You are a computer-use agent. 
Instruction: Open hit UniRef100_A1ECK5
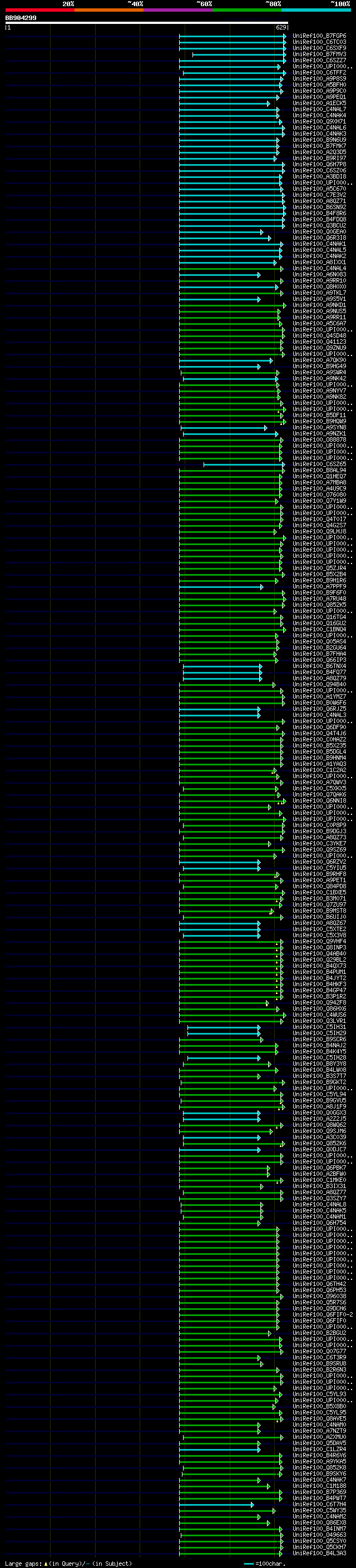click(319, 103)
